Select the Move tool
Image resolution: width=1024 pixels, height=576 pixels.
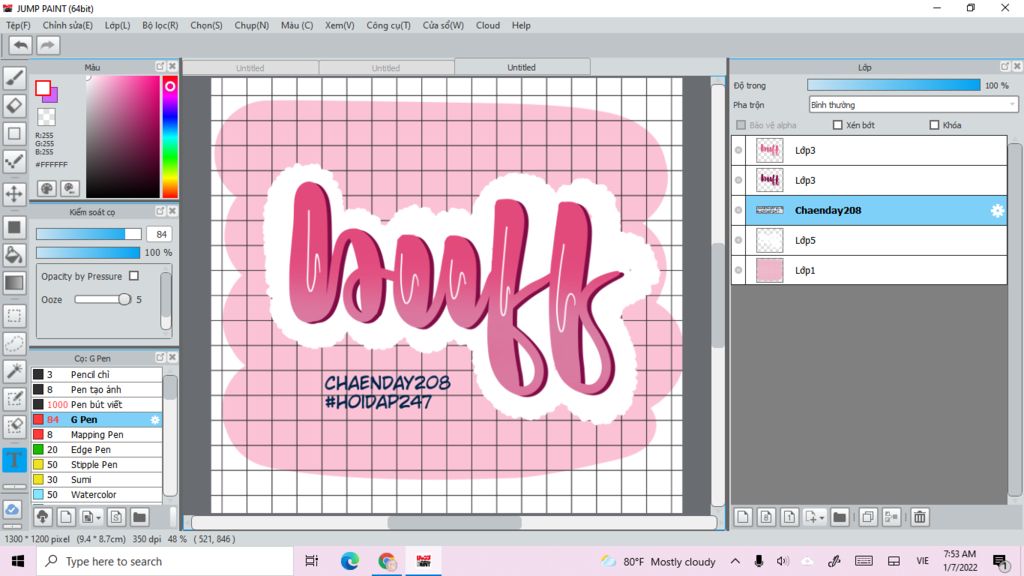pyautogui.click(x=14, y=193)
